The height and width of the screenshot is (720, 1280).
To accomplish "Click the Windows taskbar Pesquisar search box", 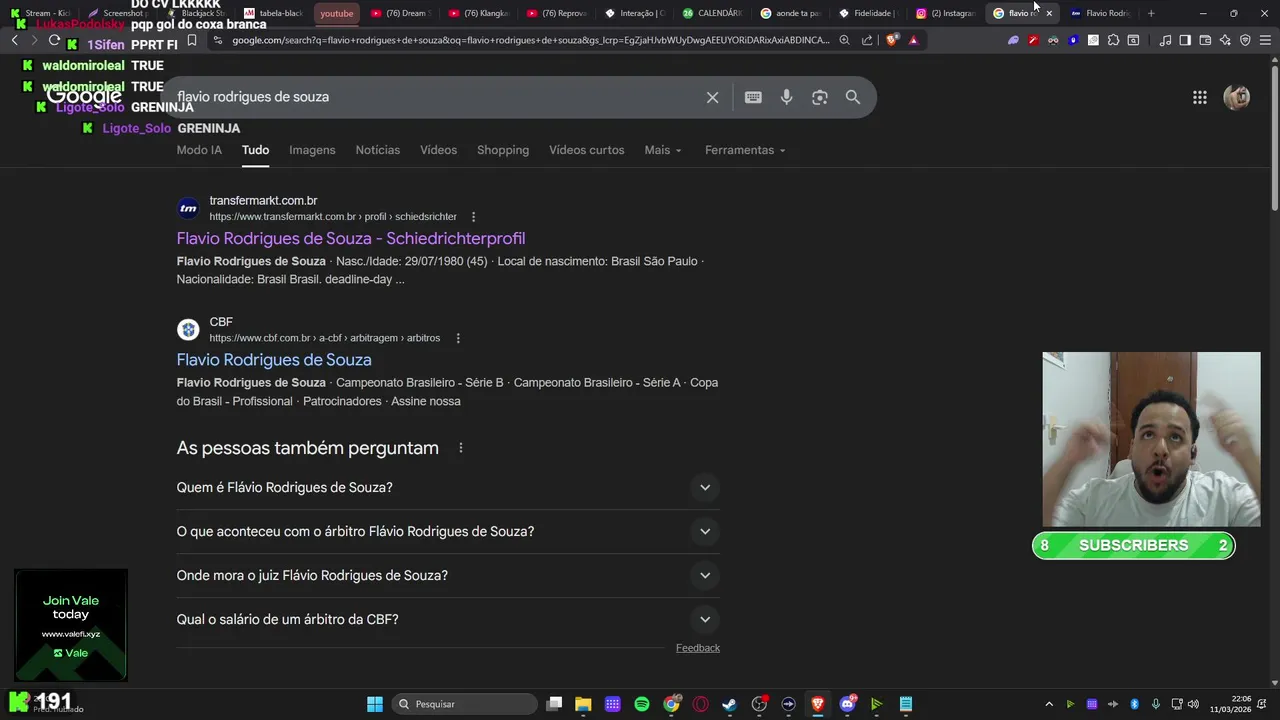I will click(x=464, y=704).
